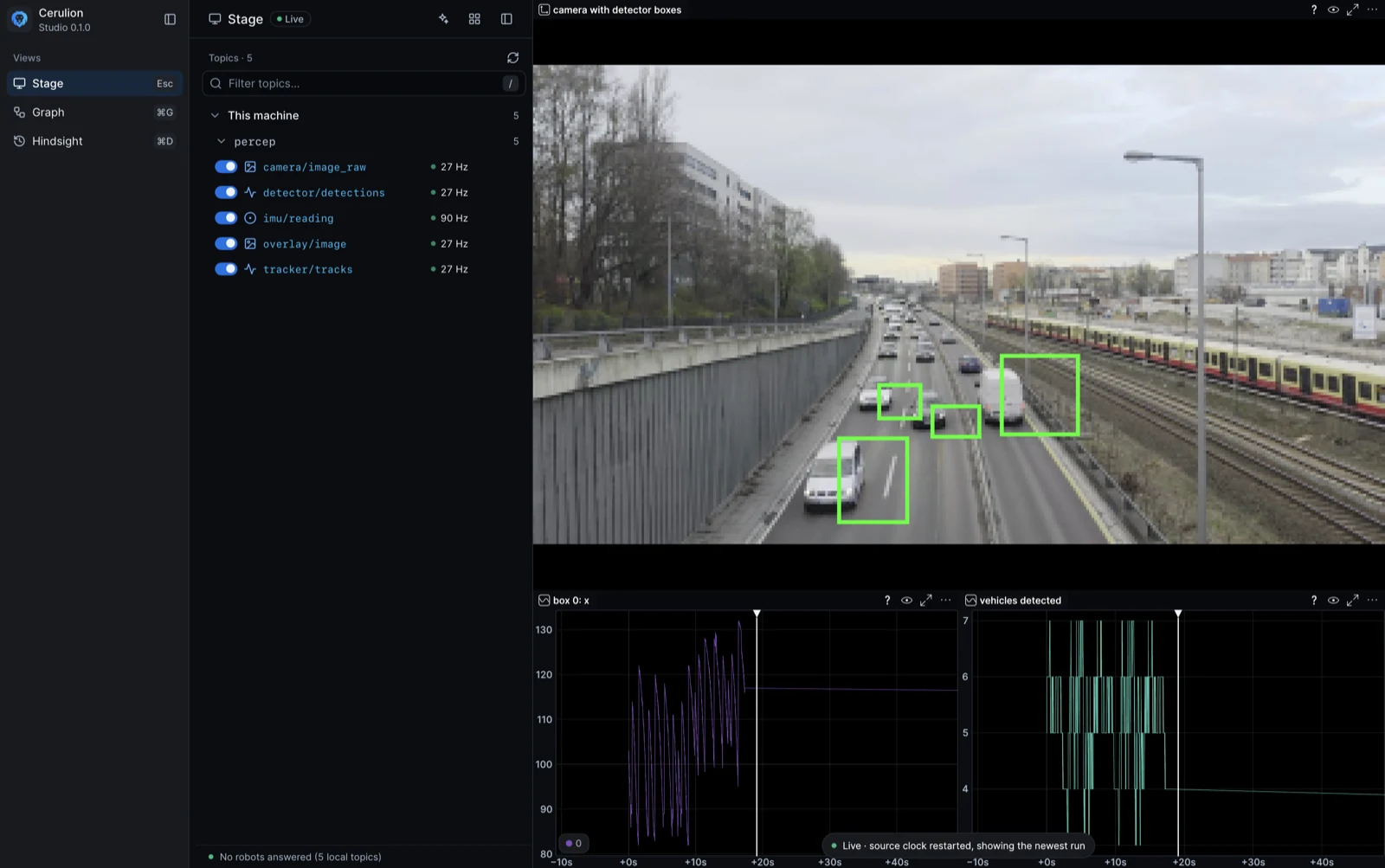Toggle detector/detections topic switch

pyautogui.click(x=226, y=192)
